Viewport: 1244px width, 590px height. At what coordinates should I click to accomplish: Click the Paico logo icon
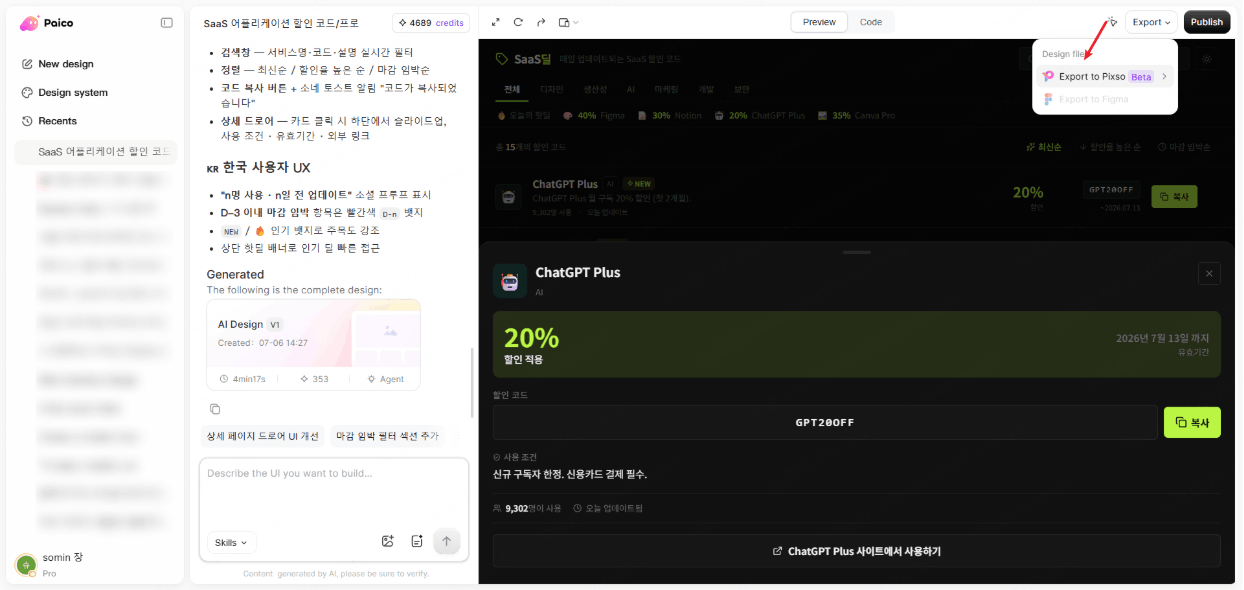click(x=29, y=23)
